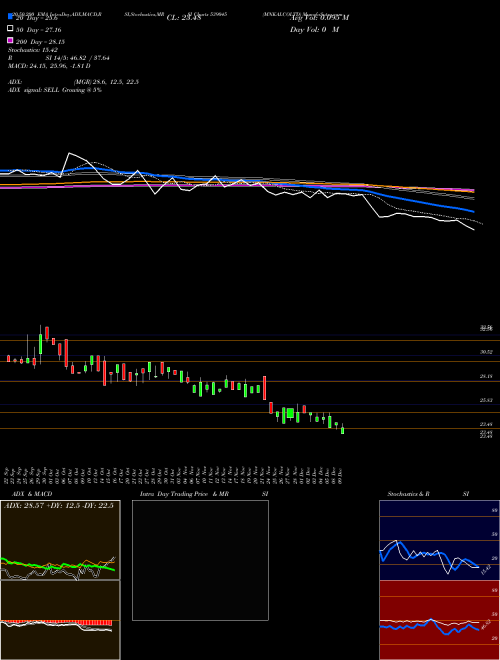The image size is (500, 660).
Task: Open the red RSI indicator panel
Action: 439,620
